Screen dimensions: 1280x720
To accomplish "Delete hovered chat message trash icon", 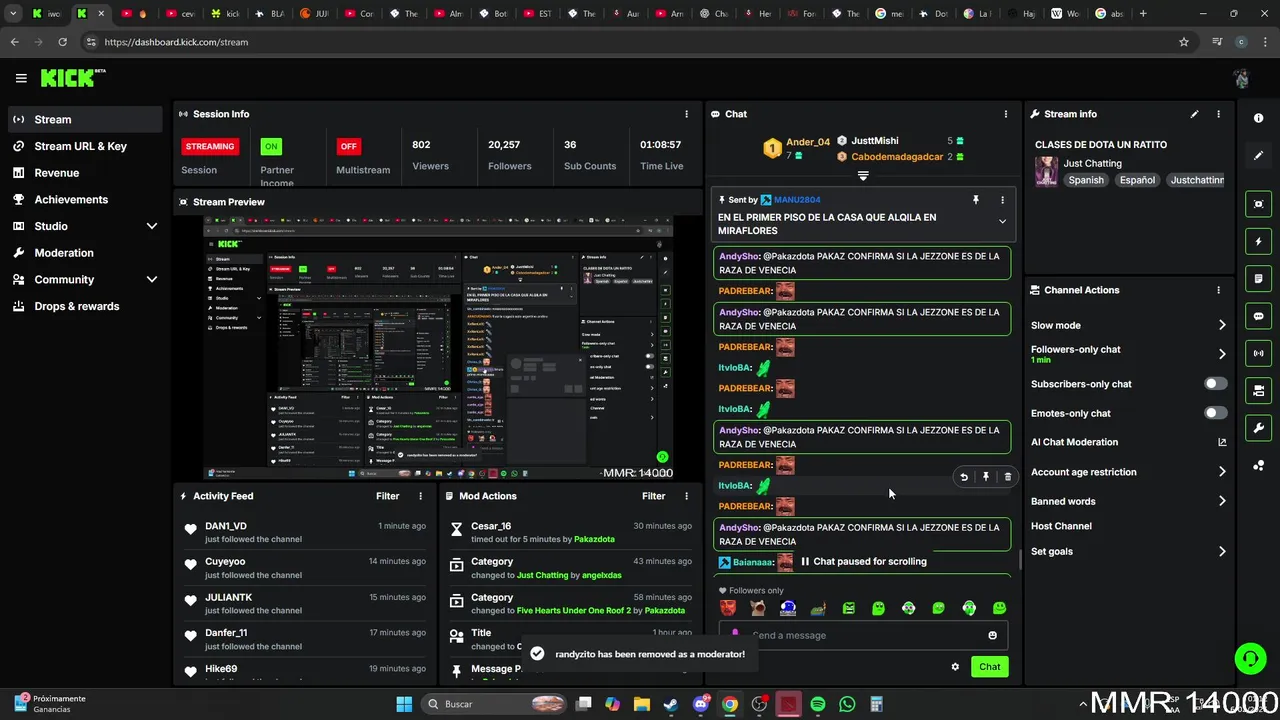I will click(x=1008, y=477).
